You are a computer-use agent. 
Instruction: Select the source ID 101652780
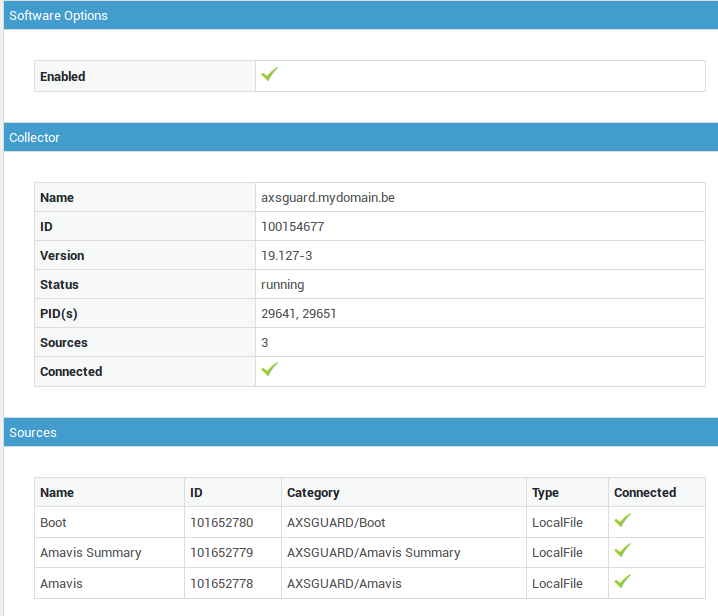pyautogui.click(x=222, y=523)
